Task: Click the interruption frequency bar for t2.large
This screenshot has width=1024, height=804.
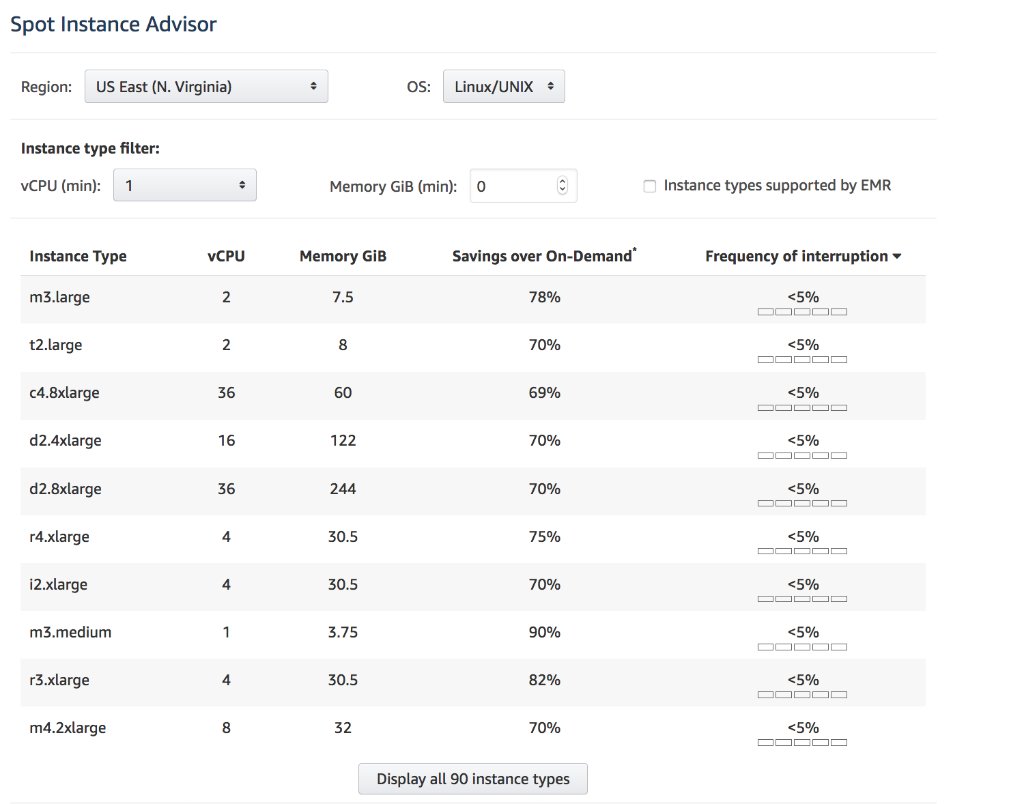Action: click(x=803, y=359)
